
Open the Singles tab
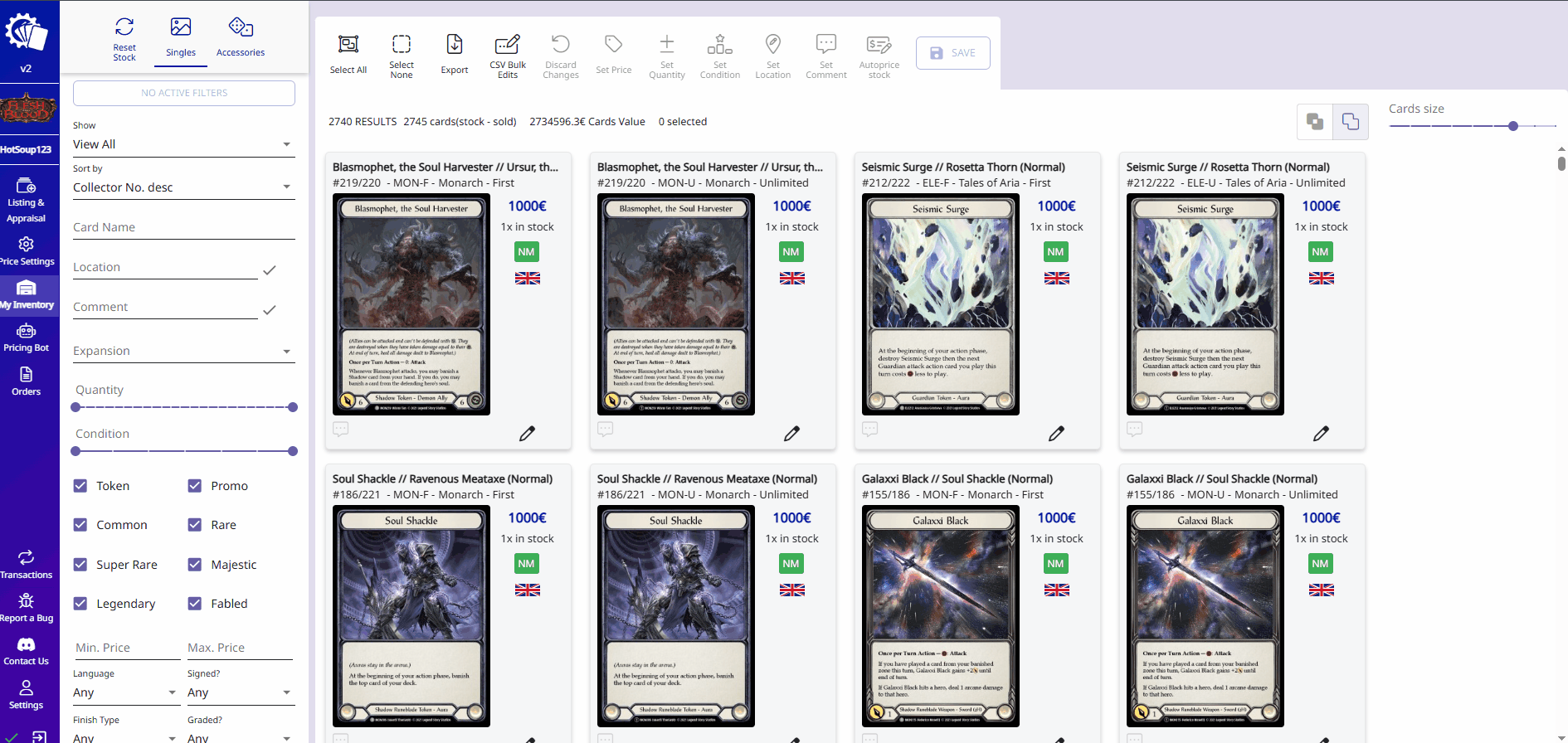click(181, 38)
